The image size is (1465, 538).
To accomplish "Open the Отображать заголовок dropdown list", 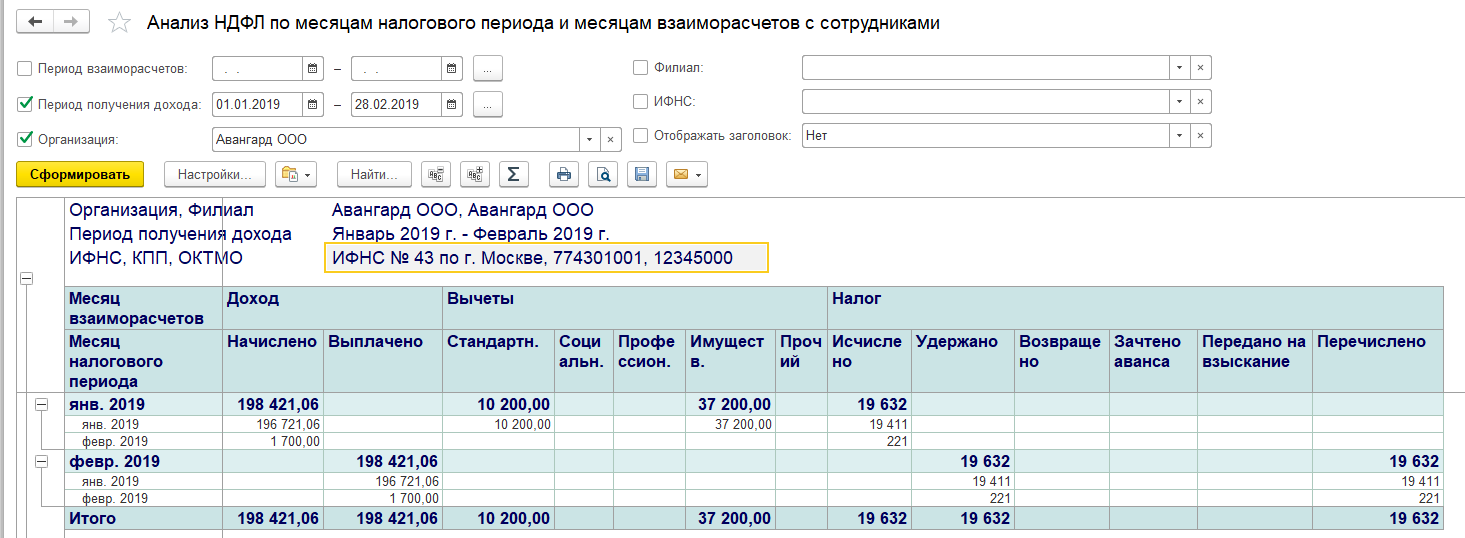I will coord(1180,136).
